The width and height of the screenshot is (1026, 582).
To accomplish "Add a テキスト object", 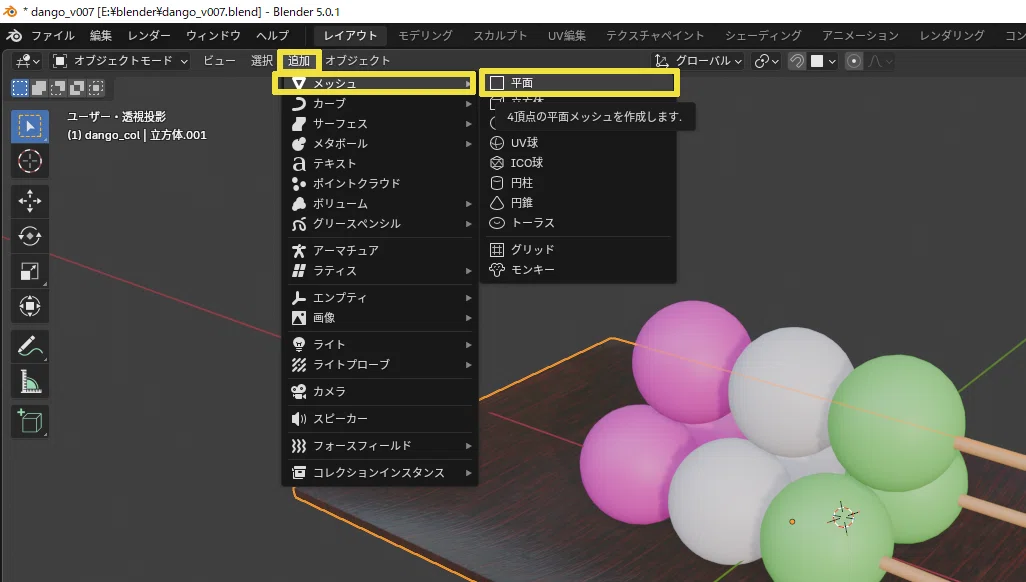I will coord(380,164).
